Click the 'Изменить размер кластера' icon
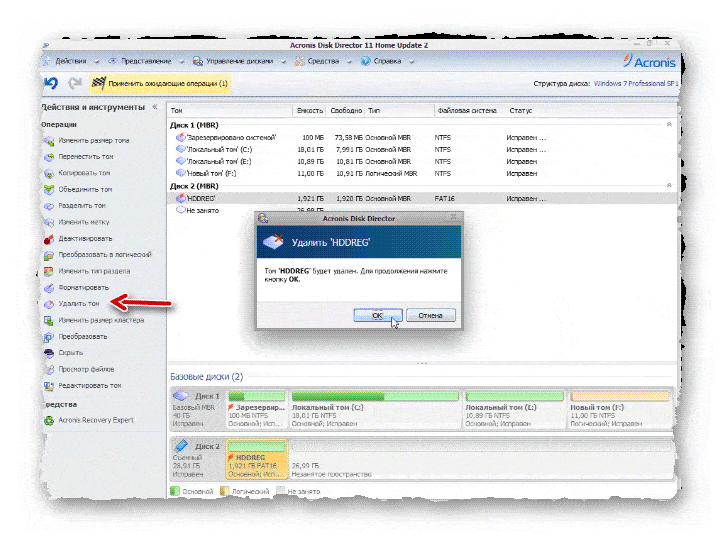Screen dimensions: 720x536 click(49, 321)
